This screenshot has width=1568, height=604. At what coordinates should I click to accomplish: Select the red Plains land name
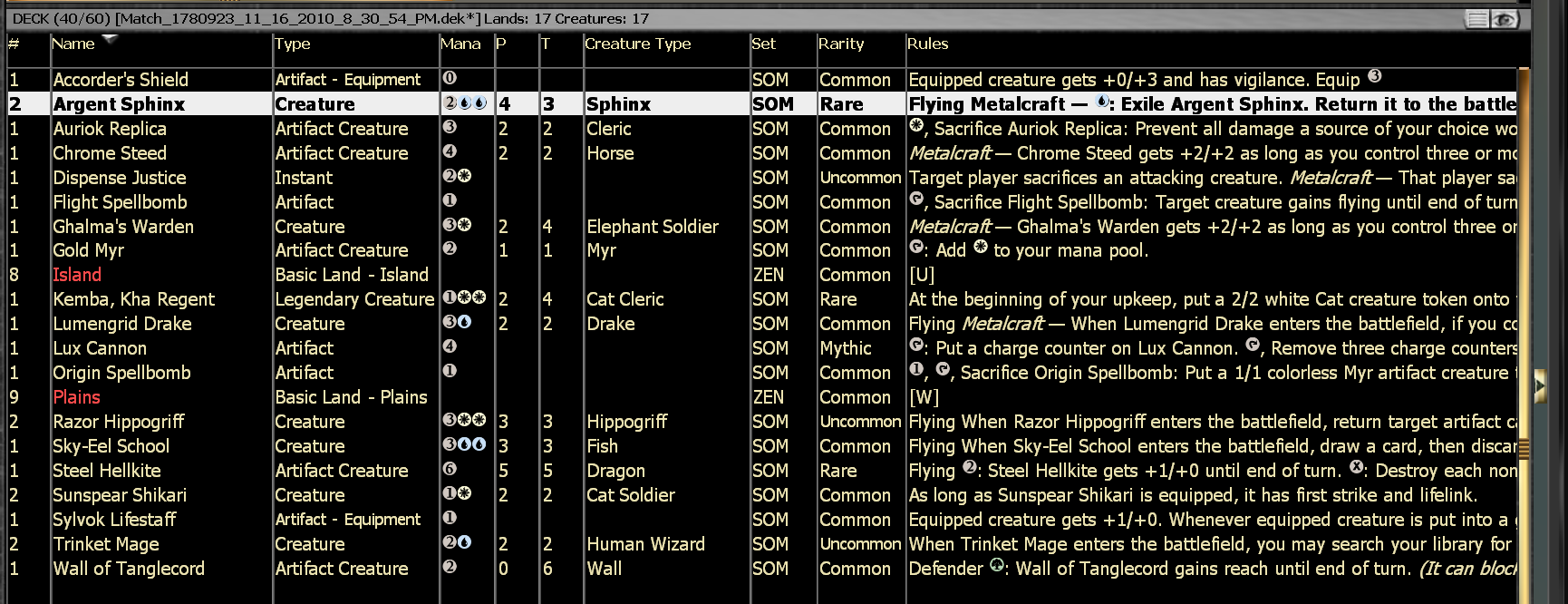click(76, 397)
